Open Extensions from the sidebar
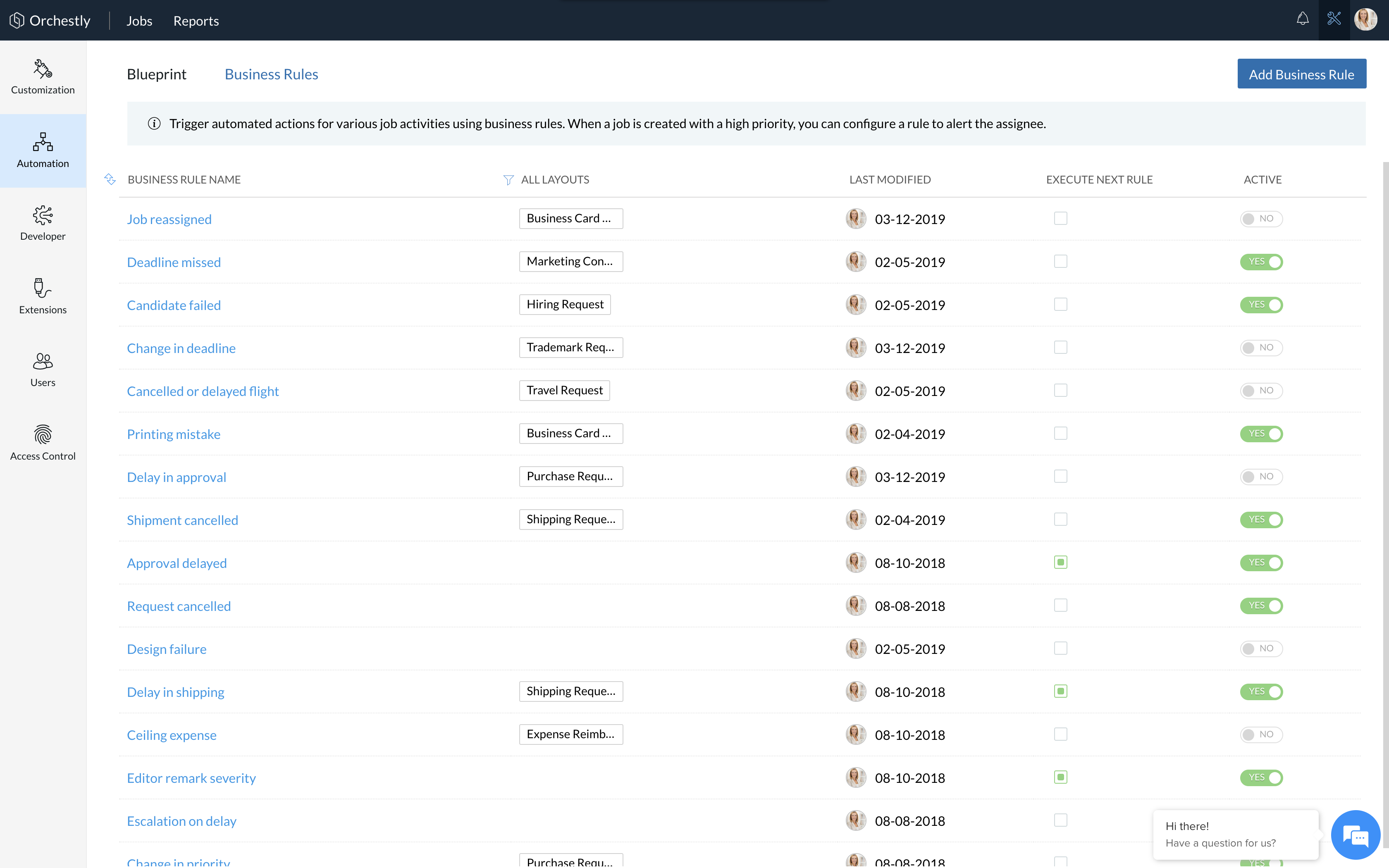The width and height of the screenshot is (1389, 868). (x=43, y=296)
